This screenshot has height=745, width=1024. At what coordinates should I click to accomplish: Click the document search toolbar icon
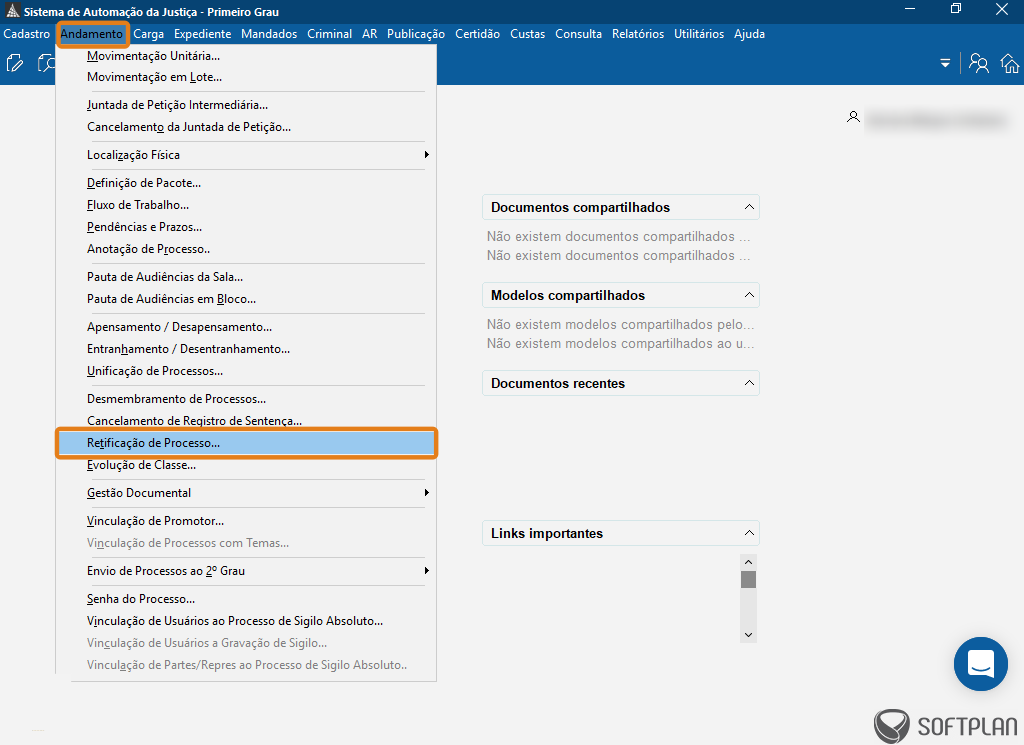(46, 63)
